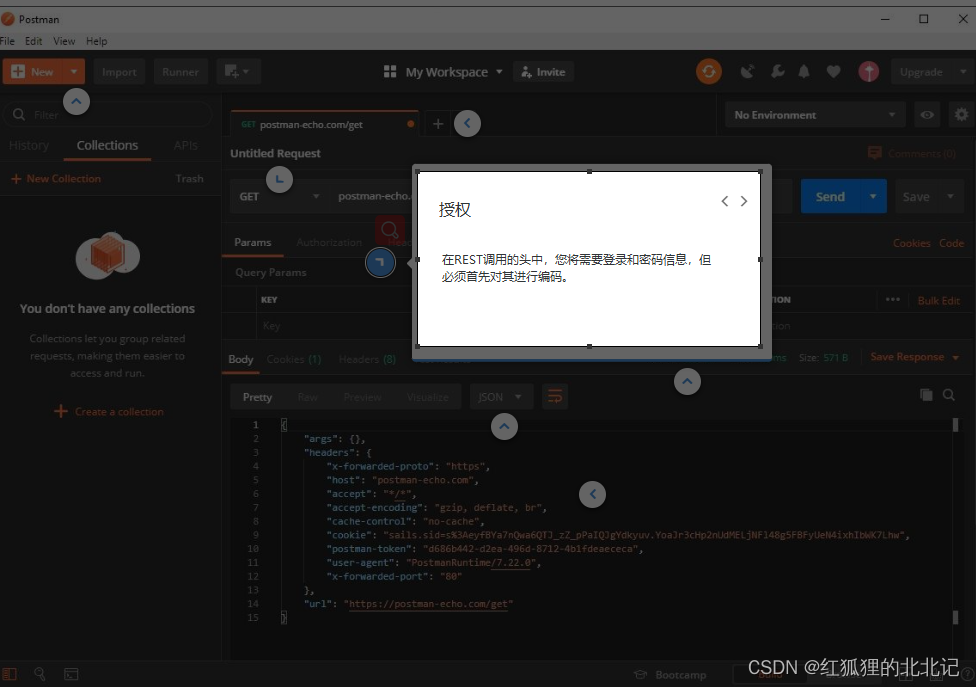Expand the New button dropdown arrow
Screen dimensions: 976x687
point(74,72)
